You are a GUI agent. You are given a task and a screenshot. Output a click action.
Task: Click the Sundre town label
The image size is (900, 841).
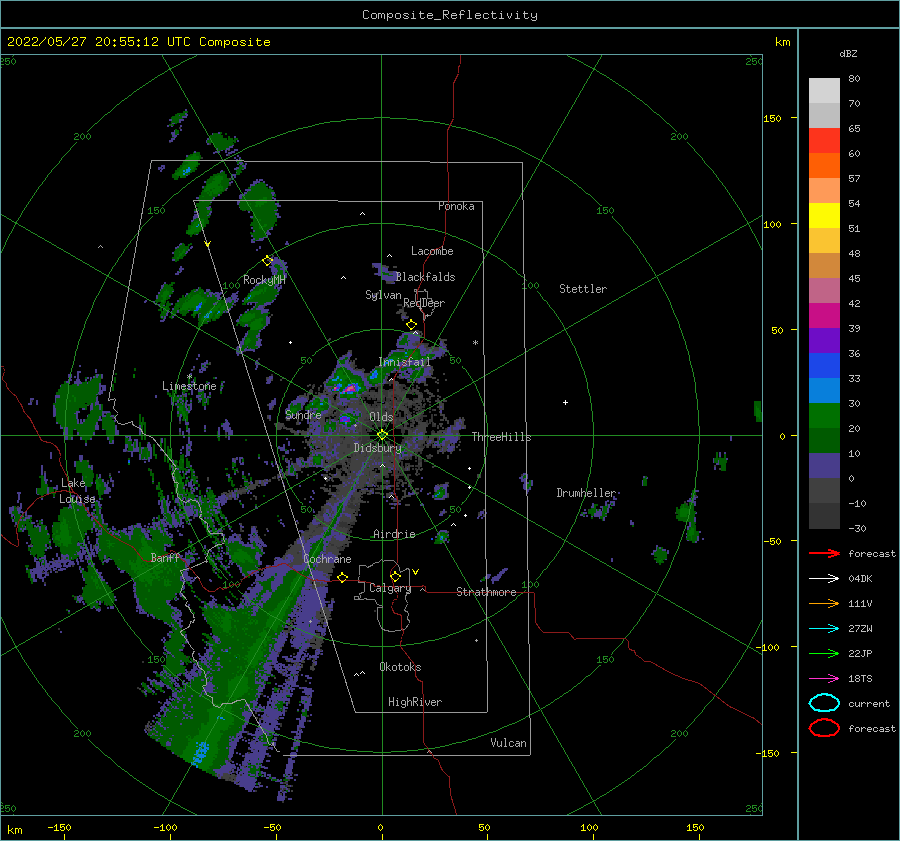[303, 414]
